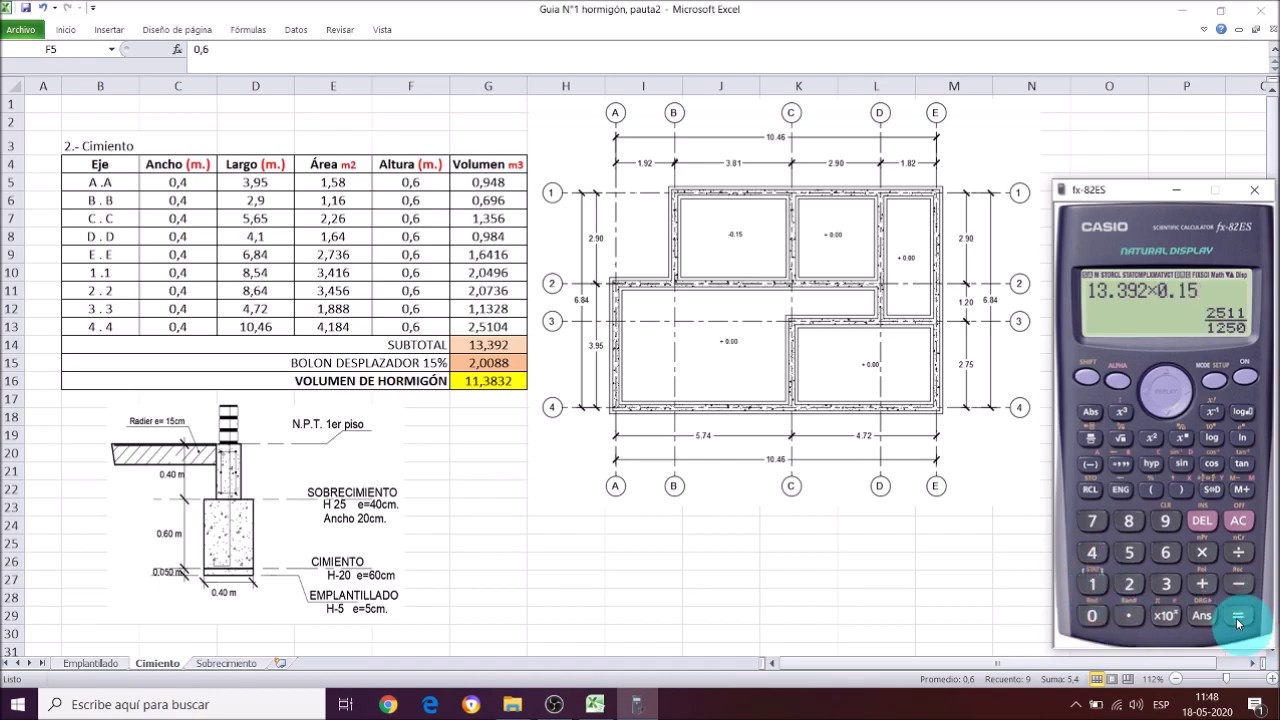
Task: Toggle S⇔D display on calculator
Action: tap(1211, 490)
